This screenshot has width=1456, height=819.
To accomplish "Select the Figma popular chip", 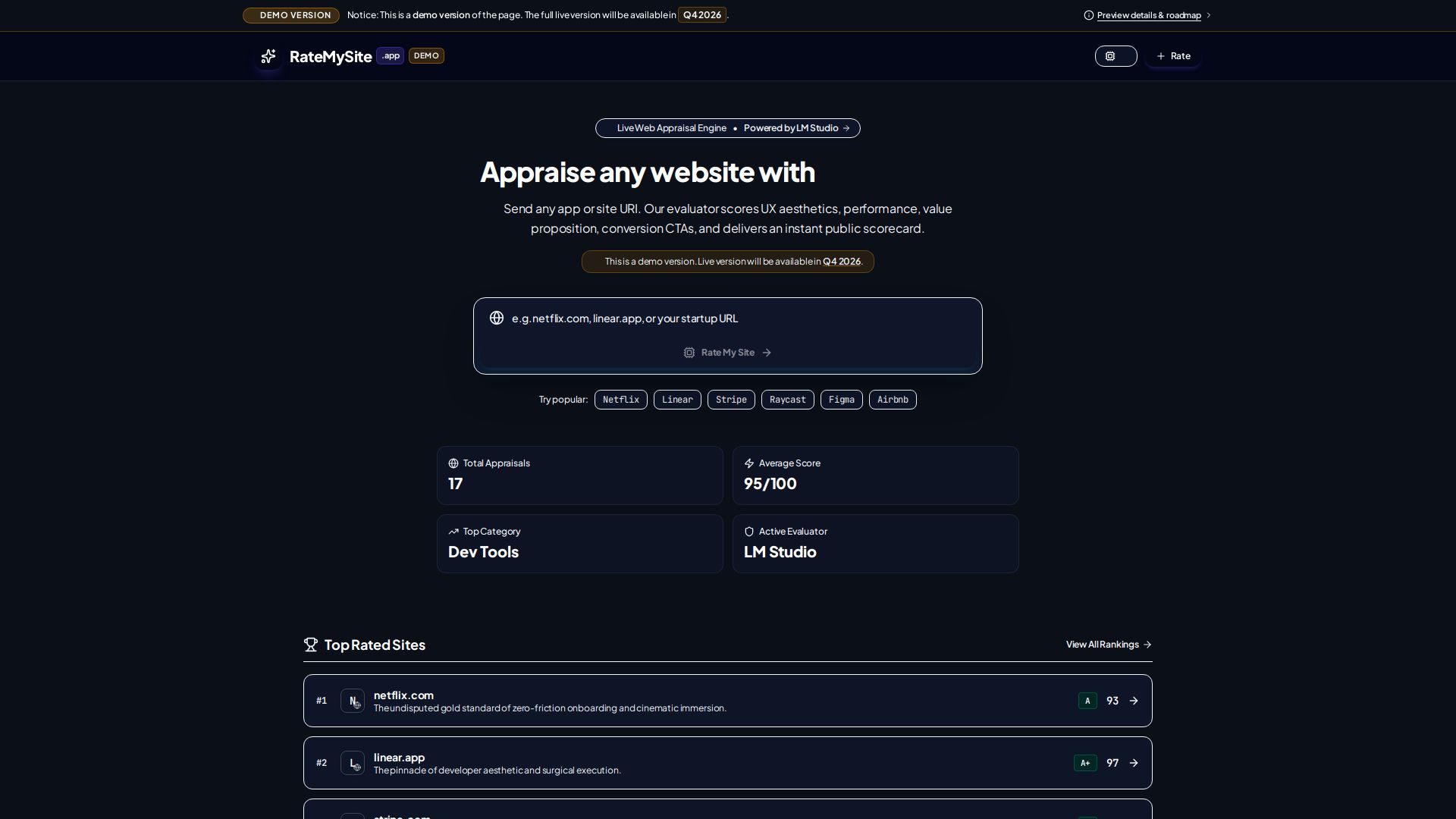I will point(841,400).
